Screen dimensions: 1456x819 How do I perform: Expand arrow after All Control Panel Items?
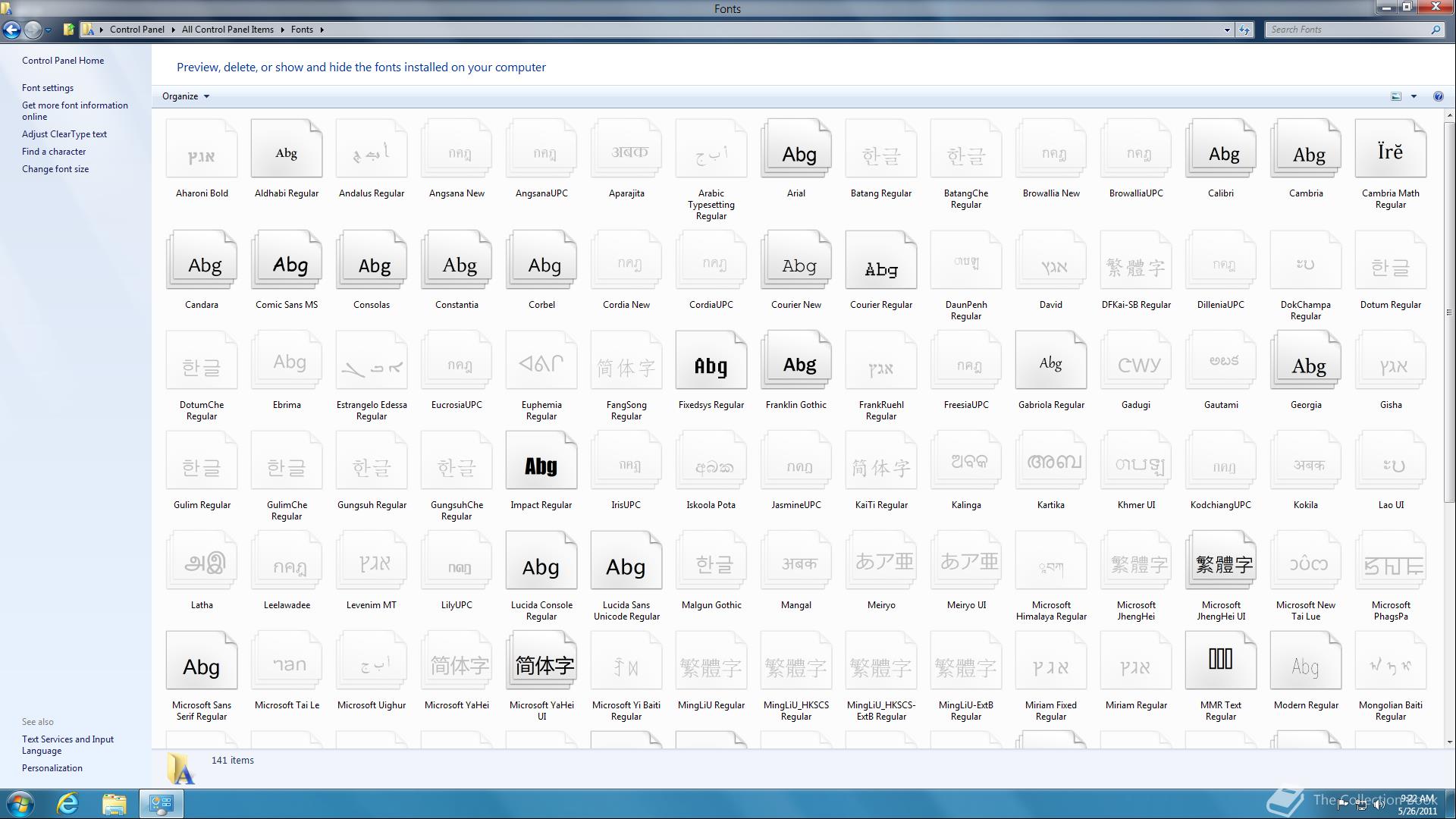click(283, 30)
